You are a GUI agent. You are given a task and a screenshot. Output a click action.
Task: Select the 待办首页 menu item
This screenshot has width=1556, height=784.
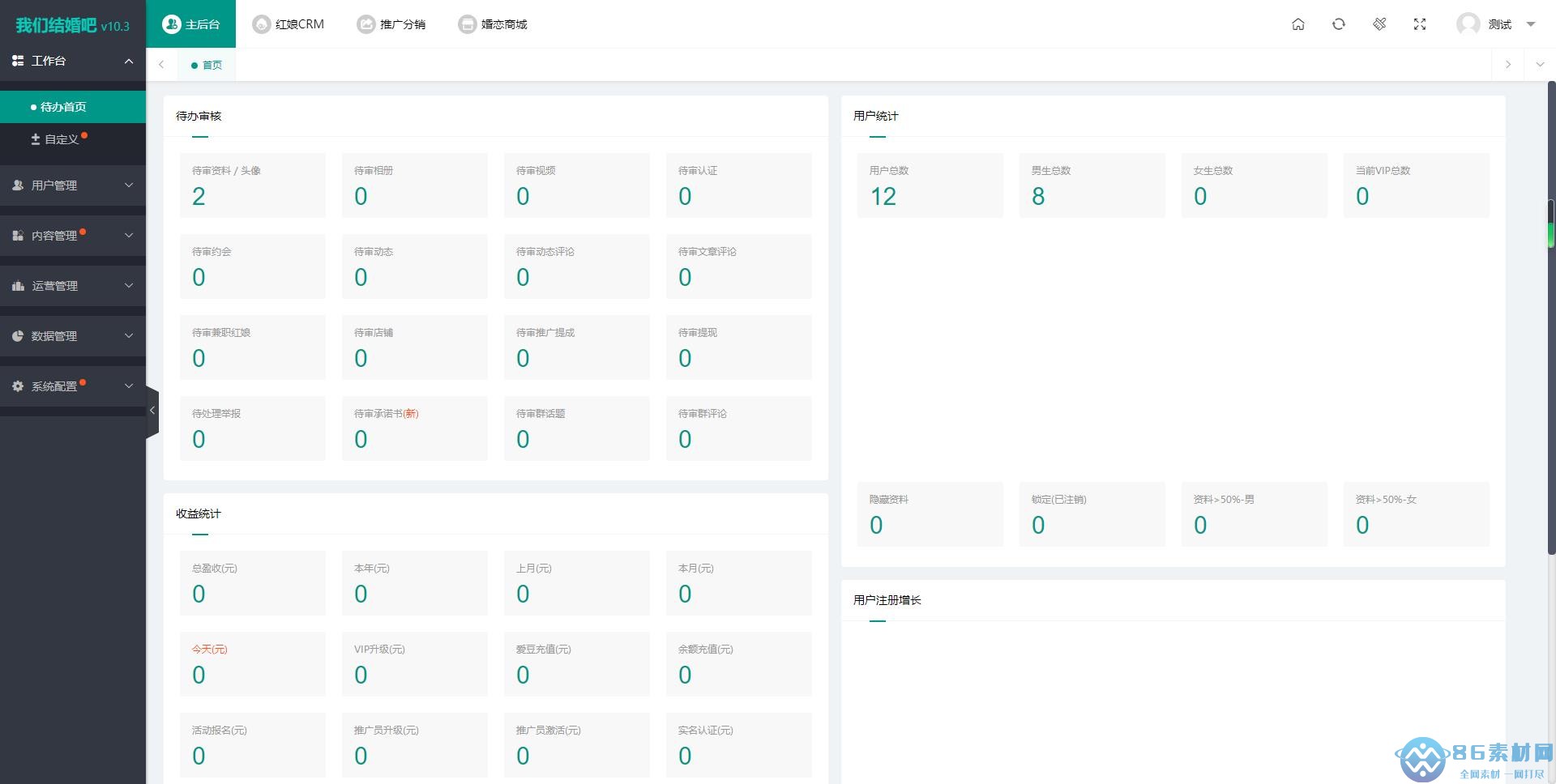point(73,107)
